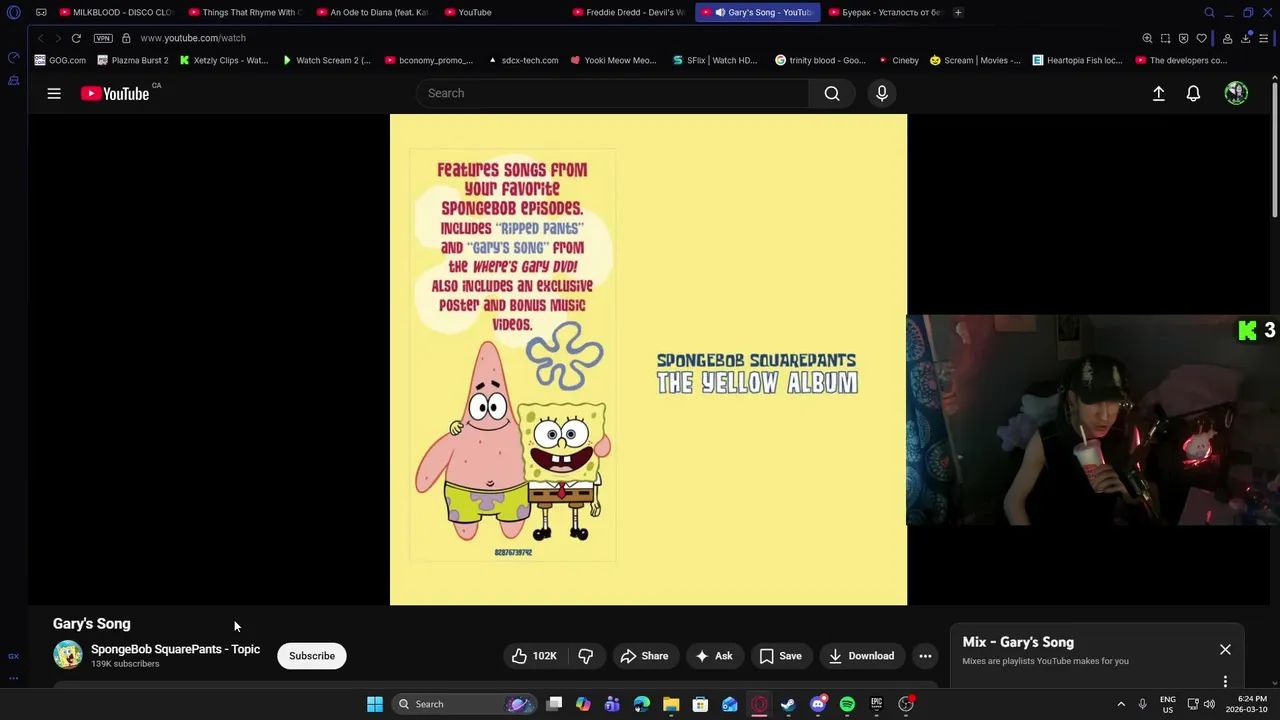This screenshot has width=1280, height=720.
Task: Open the upload/create arrow icon
Action: pyautogui.click(x=1159, y=93)
